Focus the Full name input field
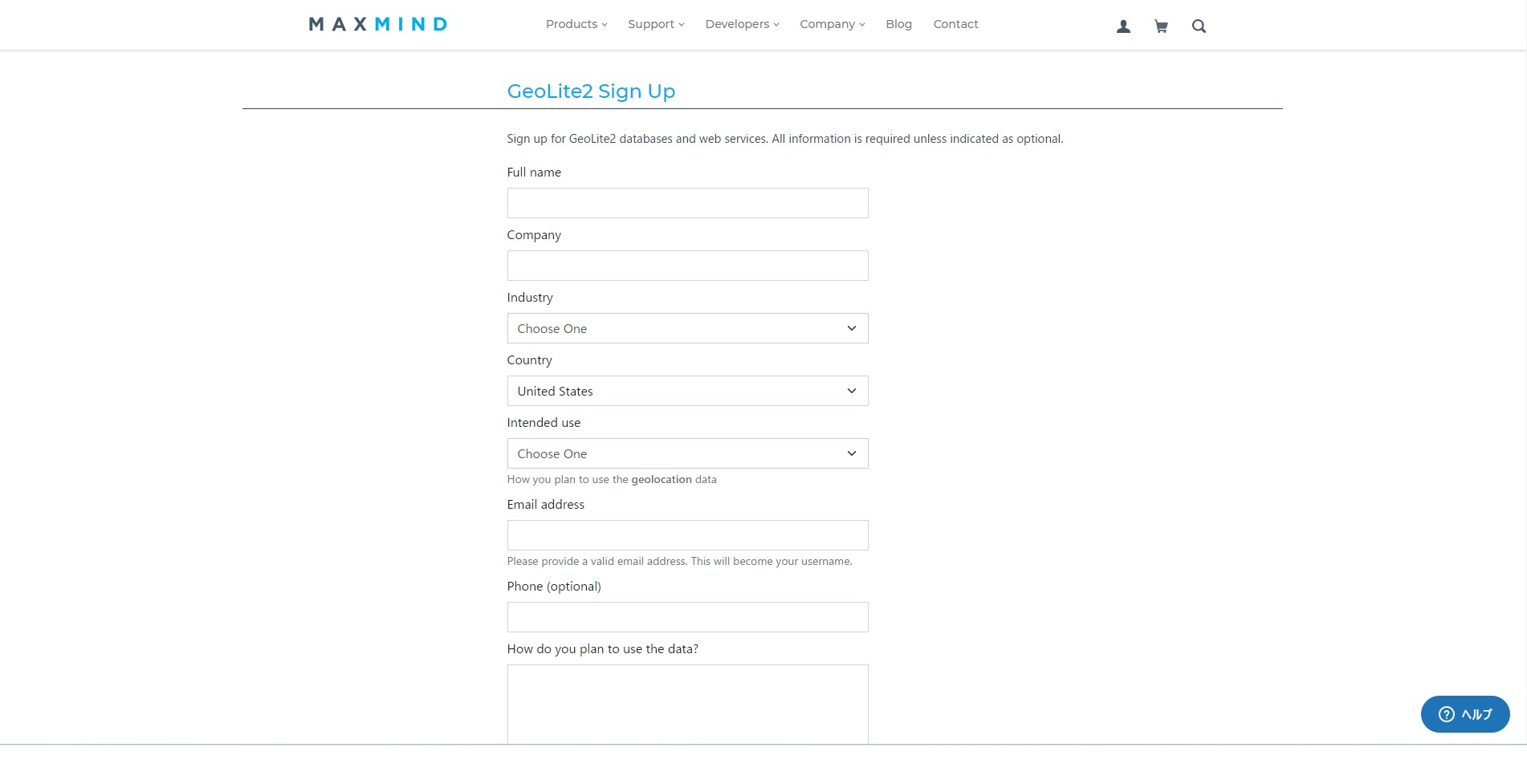 pos(687,203)
